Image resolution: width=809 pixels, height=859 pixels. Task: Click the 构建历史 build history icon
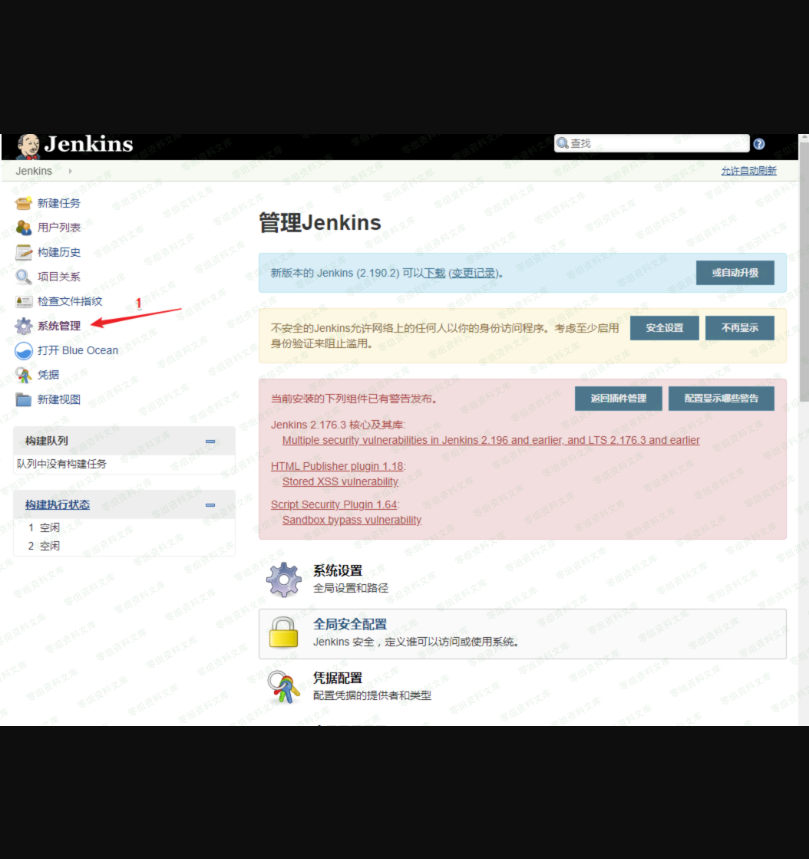pyautogui.click(x=23, y=252)
